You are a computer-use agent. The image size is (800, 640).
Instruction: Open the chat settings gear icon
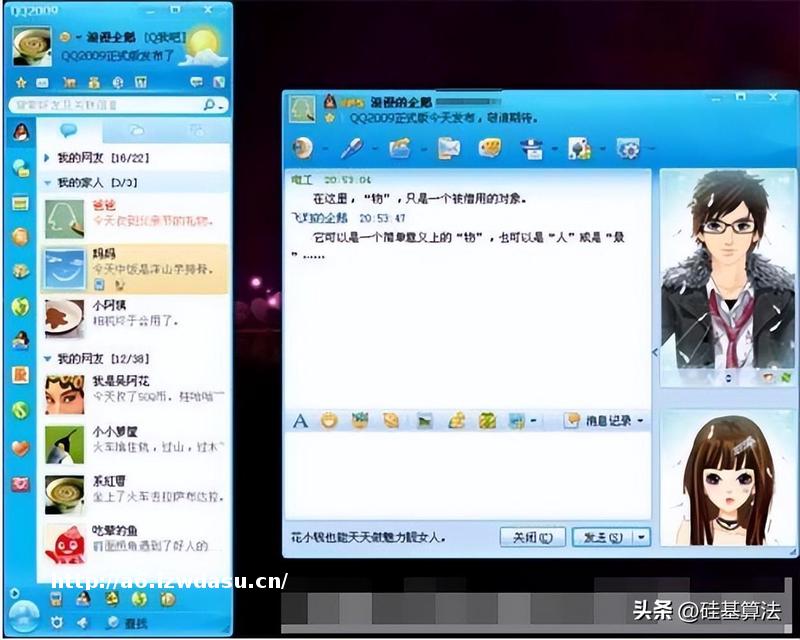[x=628, y=149]
